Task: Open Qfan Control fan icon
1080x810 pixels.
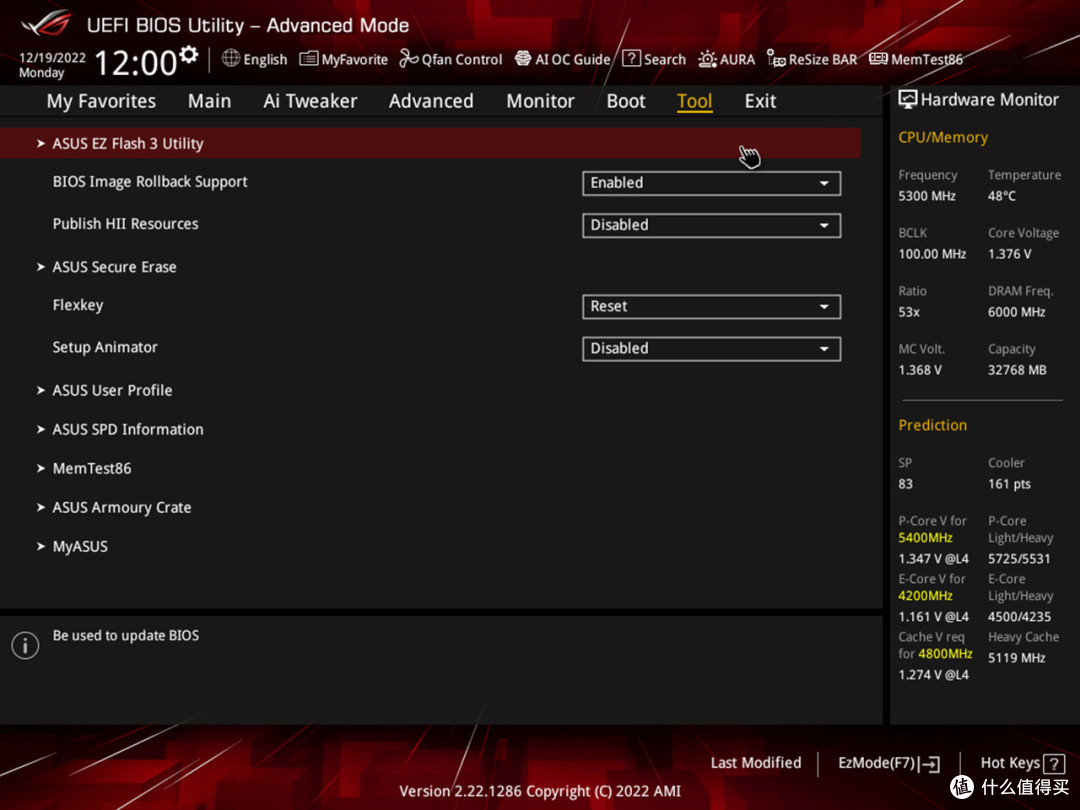Action: pos(408,59)
